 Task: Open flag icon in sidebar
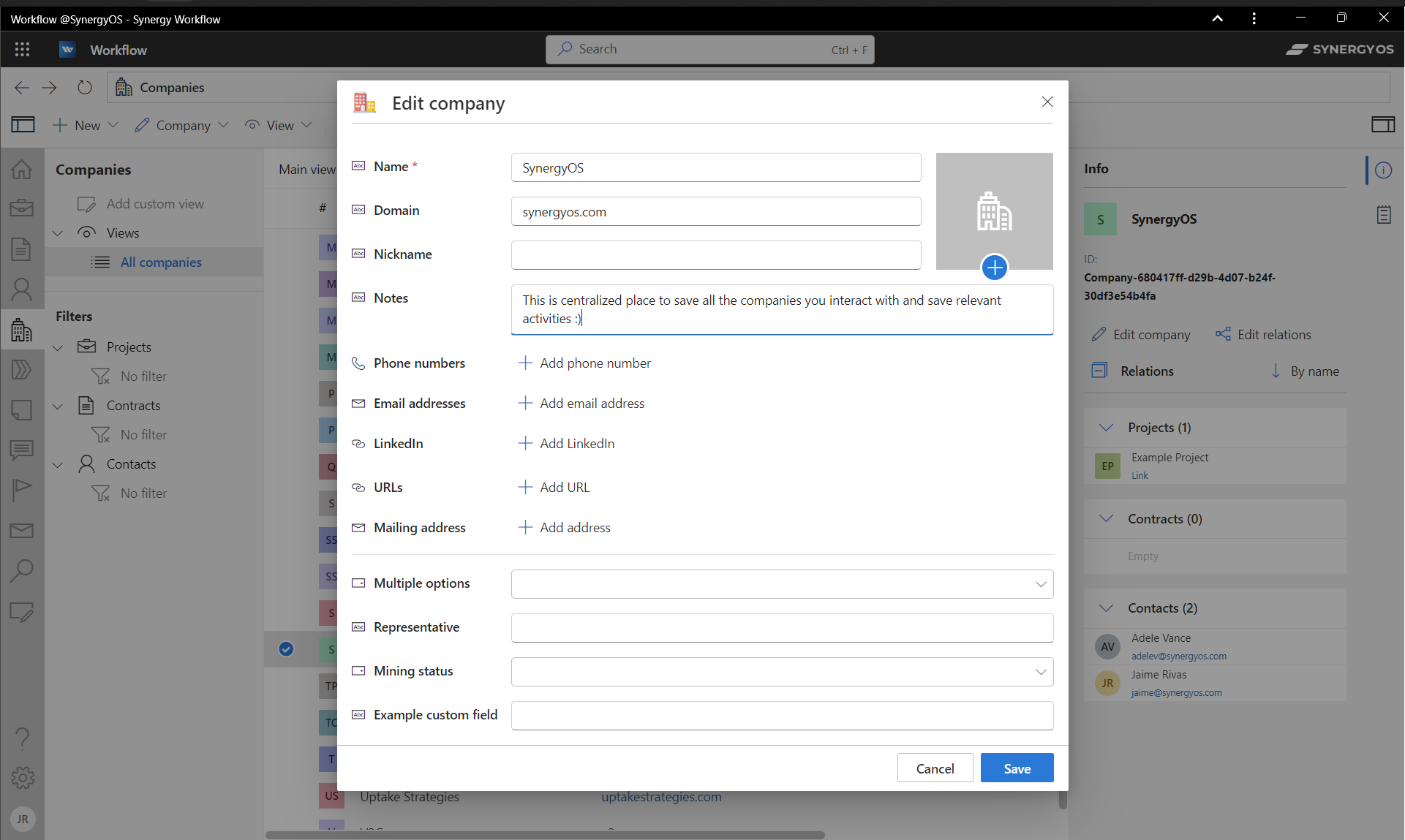click(22, 490)
